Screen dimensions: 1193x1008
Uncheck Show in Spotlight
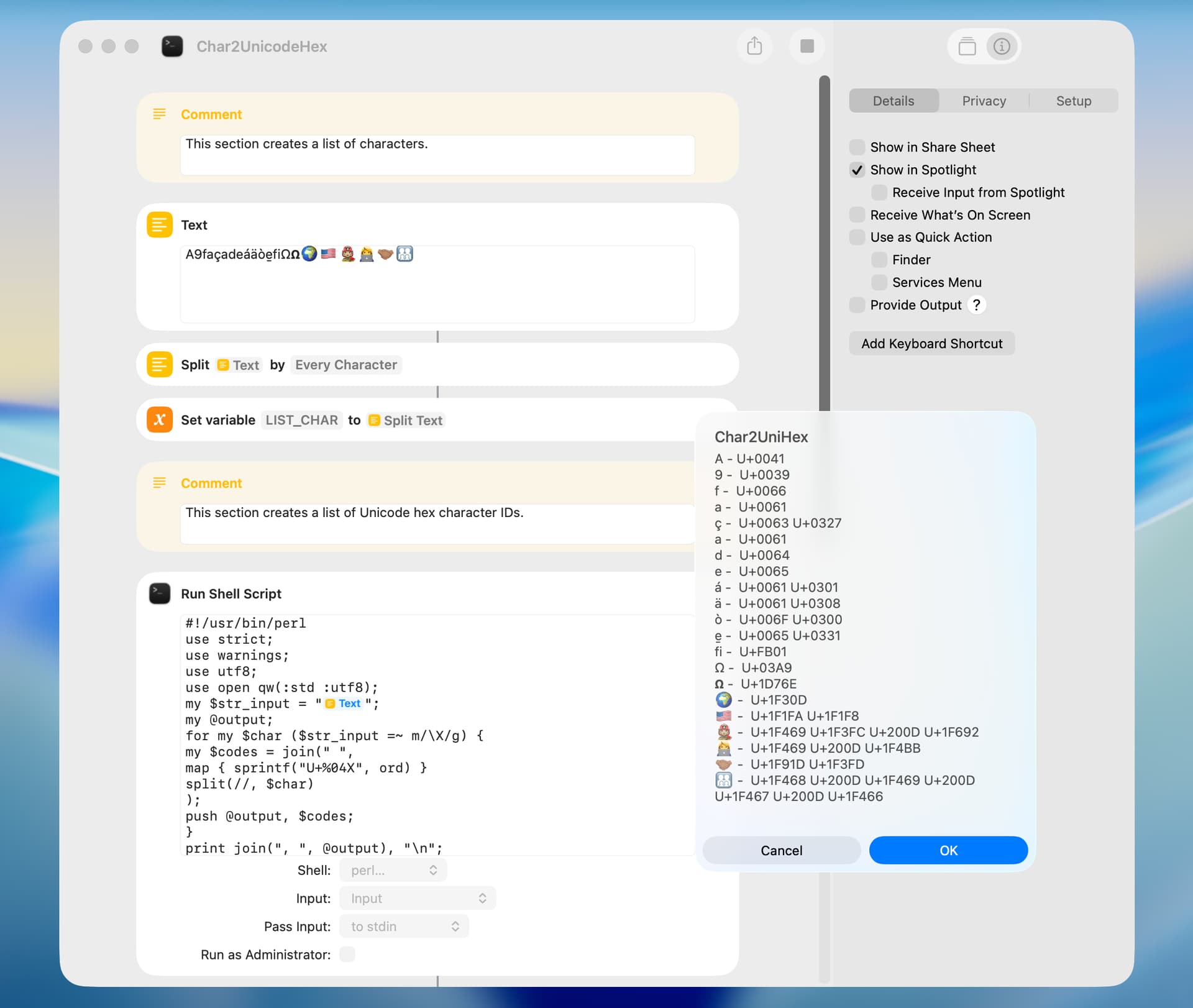(857, 170)
